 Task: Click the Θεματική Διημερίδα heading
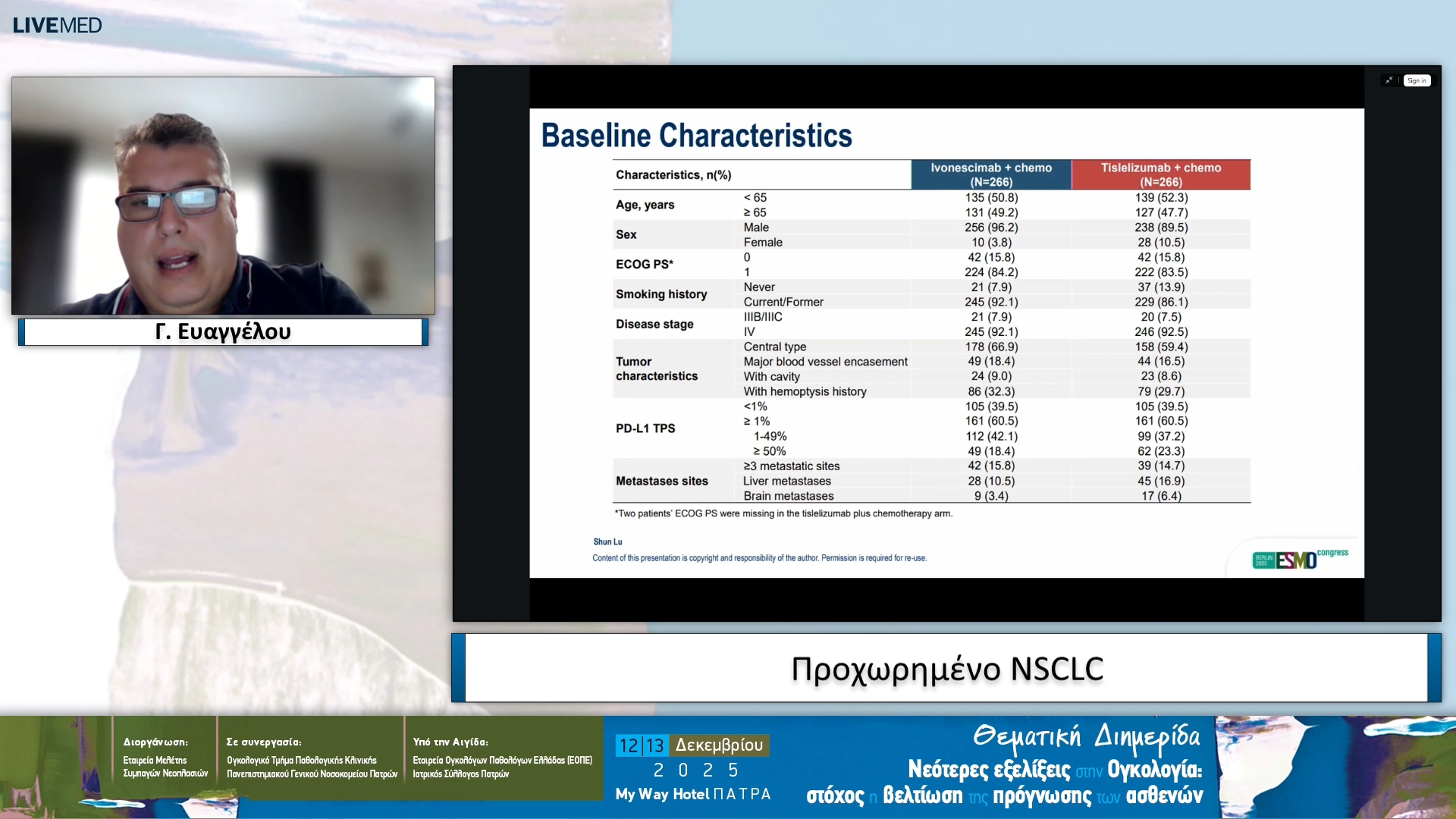tap(1086, 736)
